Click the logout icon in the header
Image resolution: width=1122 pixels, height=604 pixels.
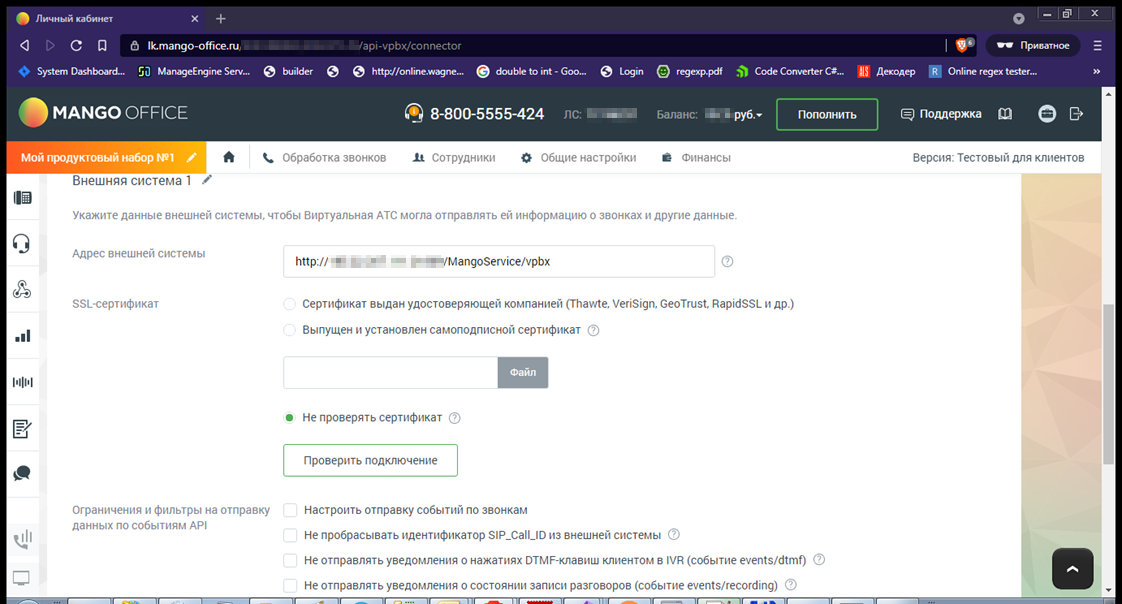tap(1076, 114)
